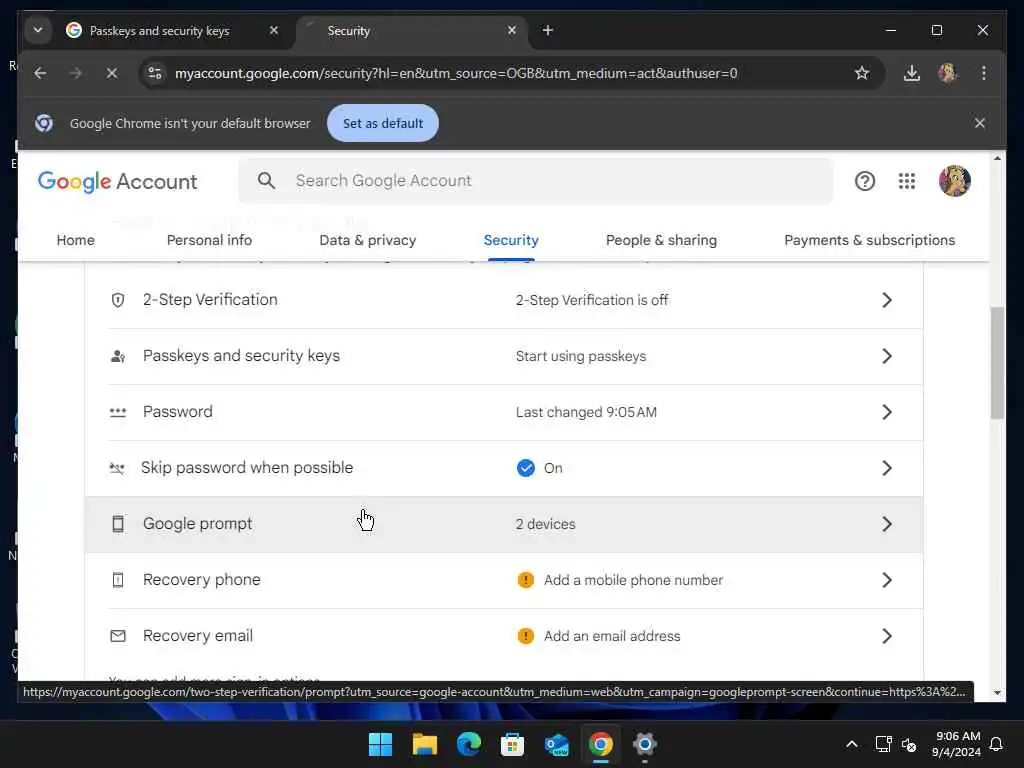Open the Windows Start menu
This screenshot has width=1024, height=768.
click(380, 744)
